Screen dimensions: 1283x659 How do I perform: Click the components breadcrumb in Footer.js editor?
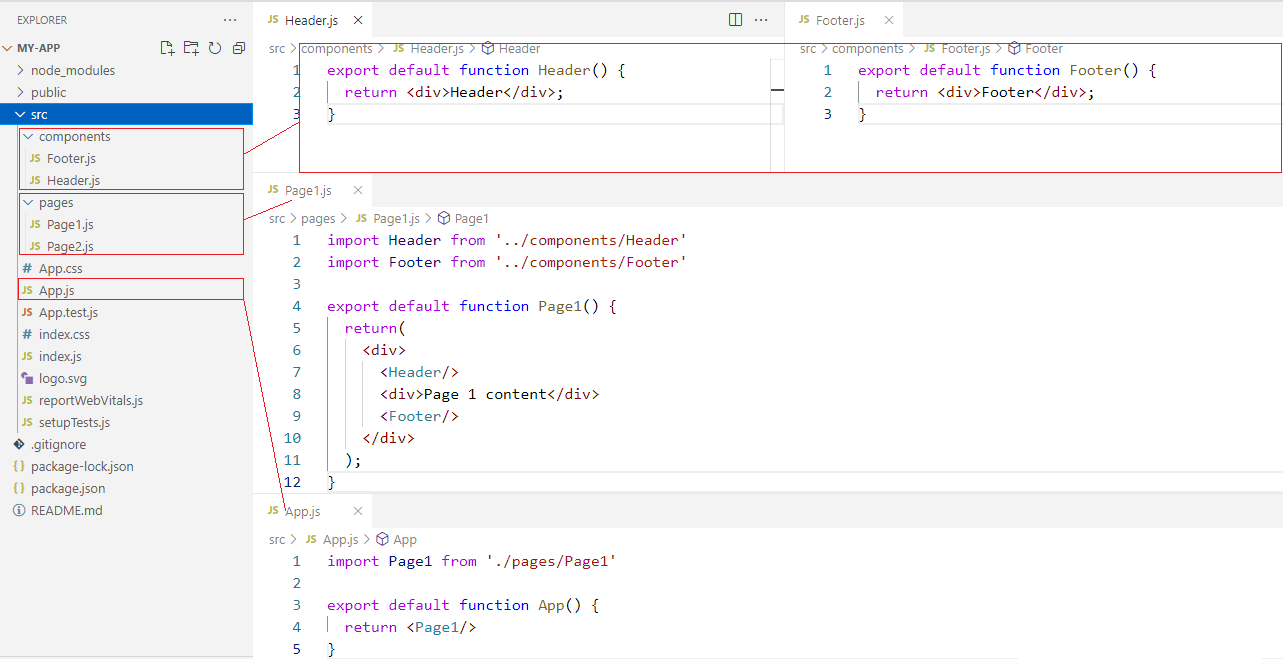tap(867, 48)
